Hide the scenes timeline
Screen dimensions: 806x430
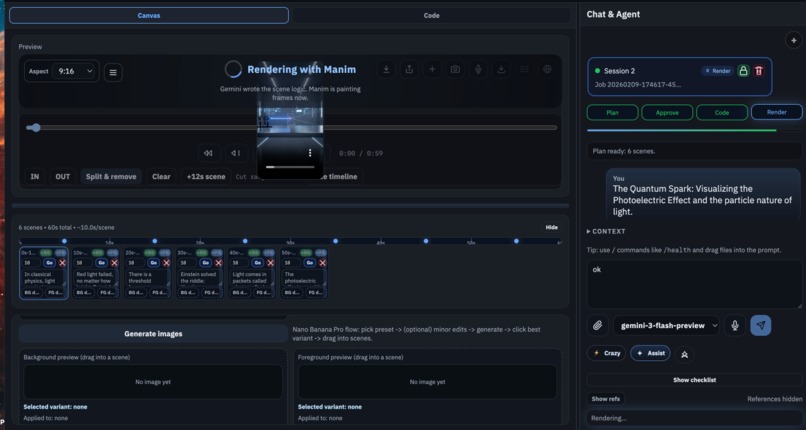click(x=552, y=228)
